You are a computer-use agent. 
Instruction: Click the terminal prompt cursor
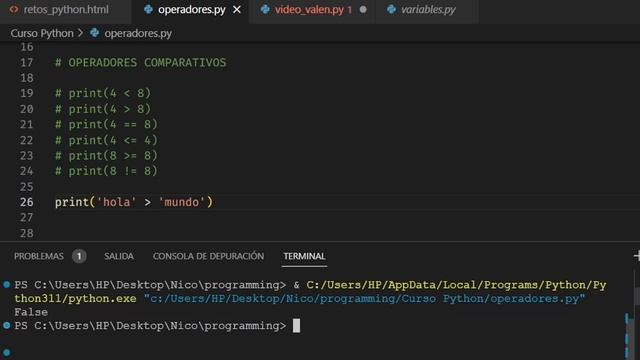296,326
